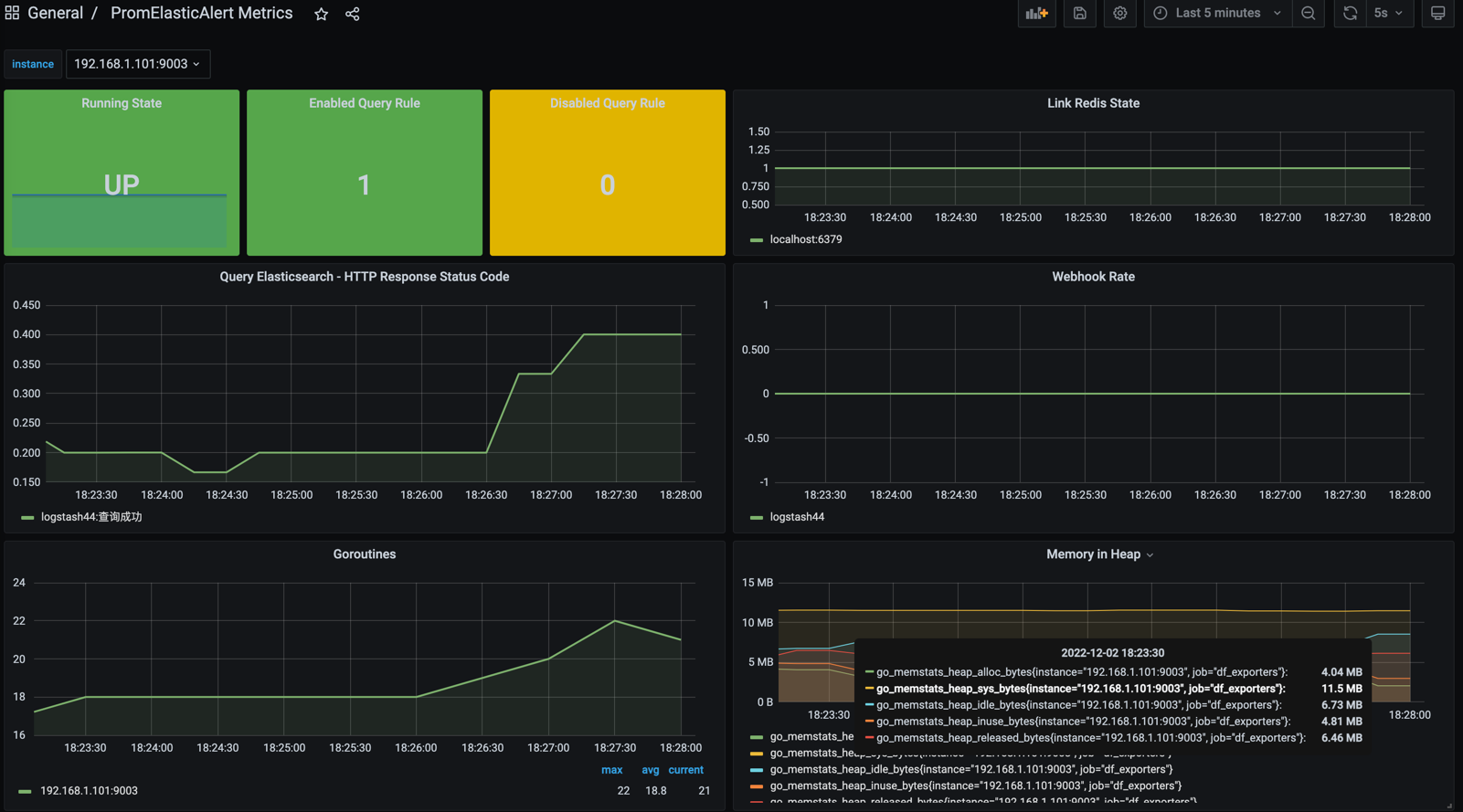Refresh the dashboard now
The image size is (1463, 812).
point(1350,13)
